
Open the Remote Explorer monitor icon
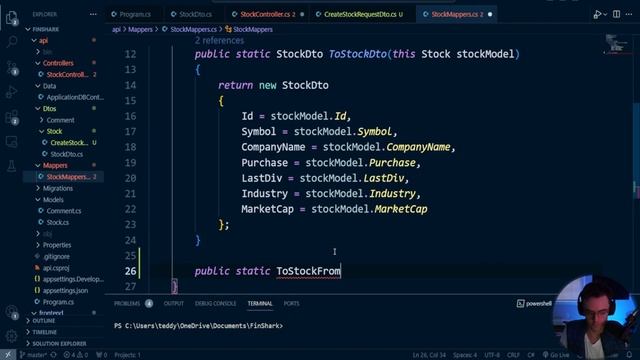[x=11, y=142]
